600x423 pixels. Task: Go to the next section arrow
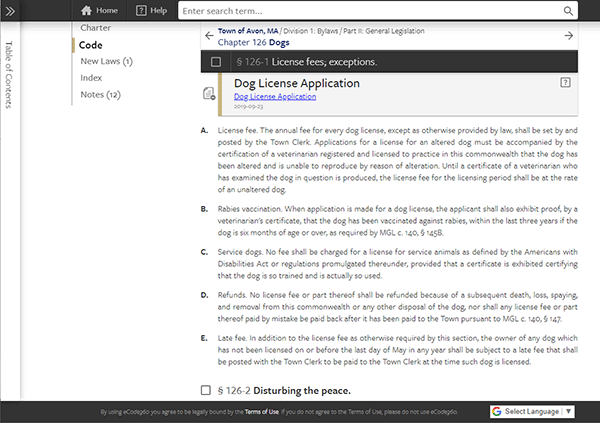[568, 36]
